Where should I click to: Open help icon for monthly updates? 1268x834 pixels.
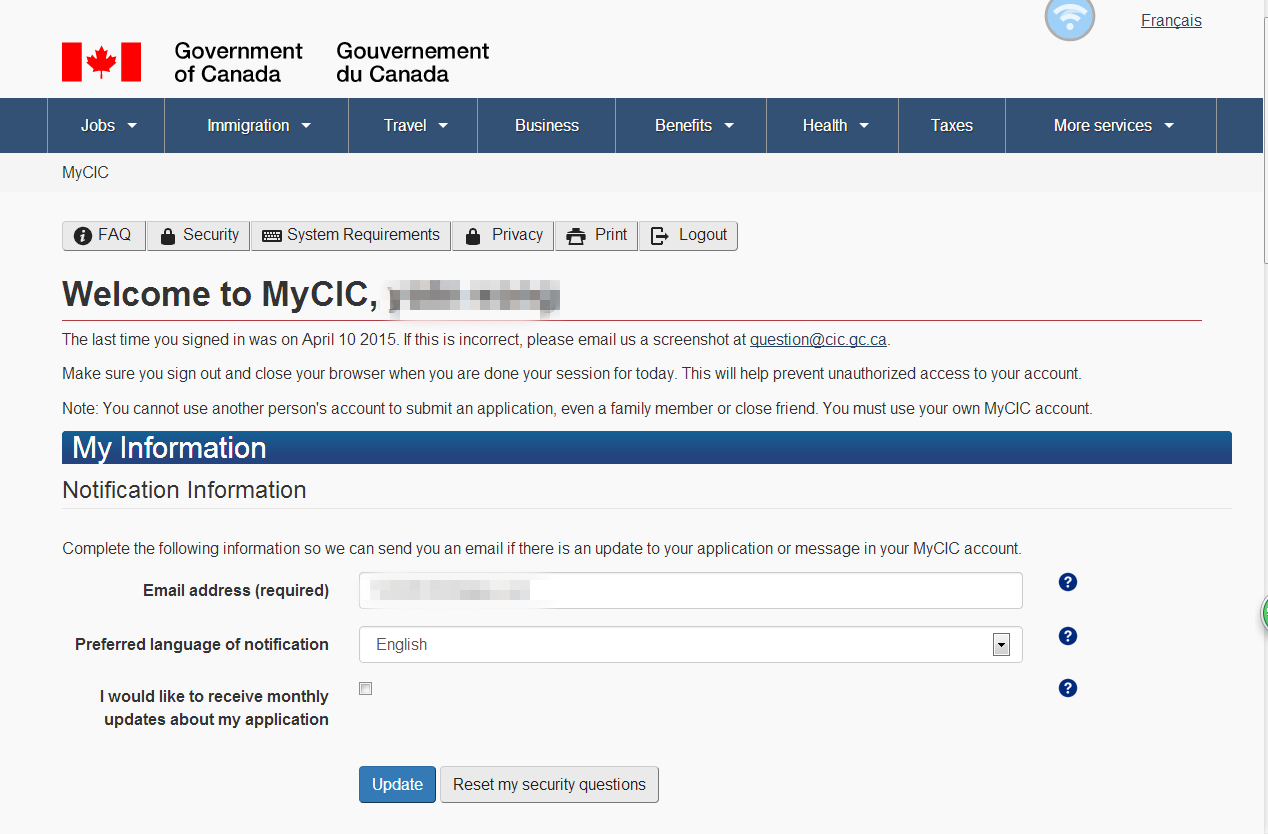[1068, 688]
